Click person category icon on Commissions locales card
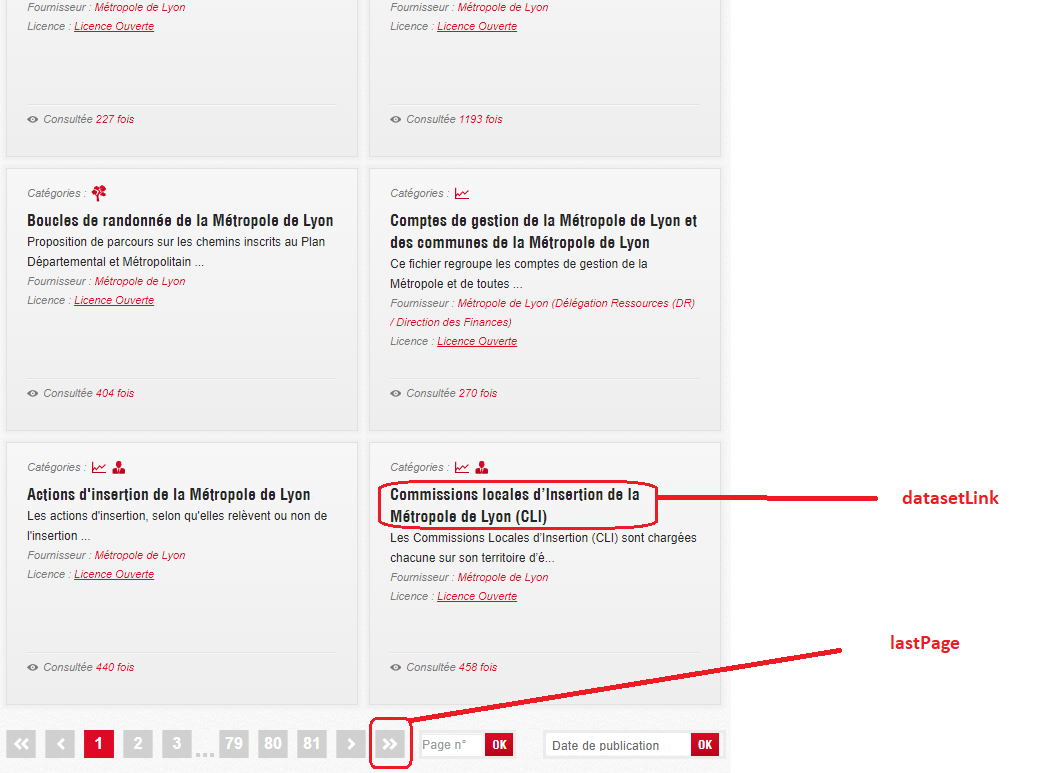The width and height of the screenshot is (1044, 773). 482,467
